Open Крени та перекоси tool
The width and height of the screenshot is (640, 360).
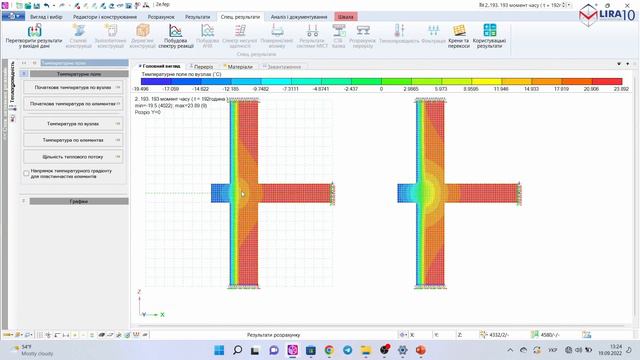point(459,36)
